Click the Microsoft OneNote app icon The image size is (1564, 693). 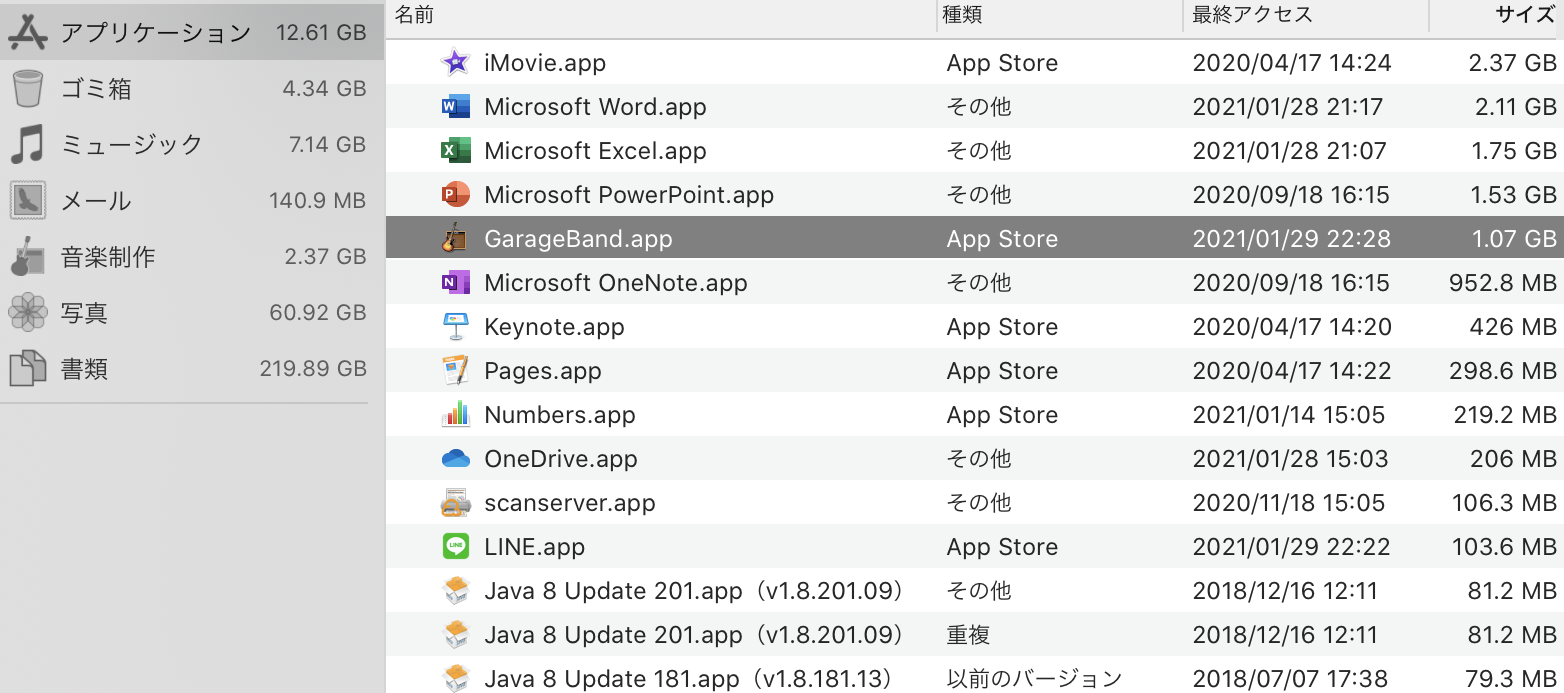tap(455, 283)
